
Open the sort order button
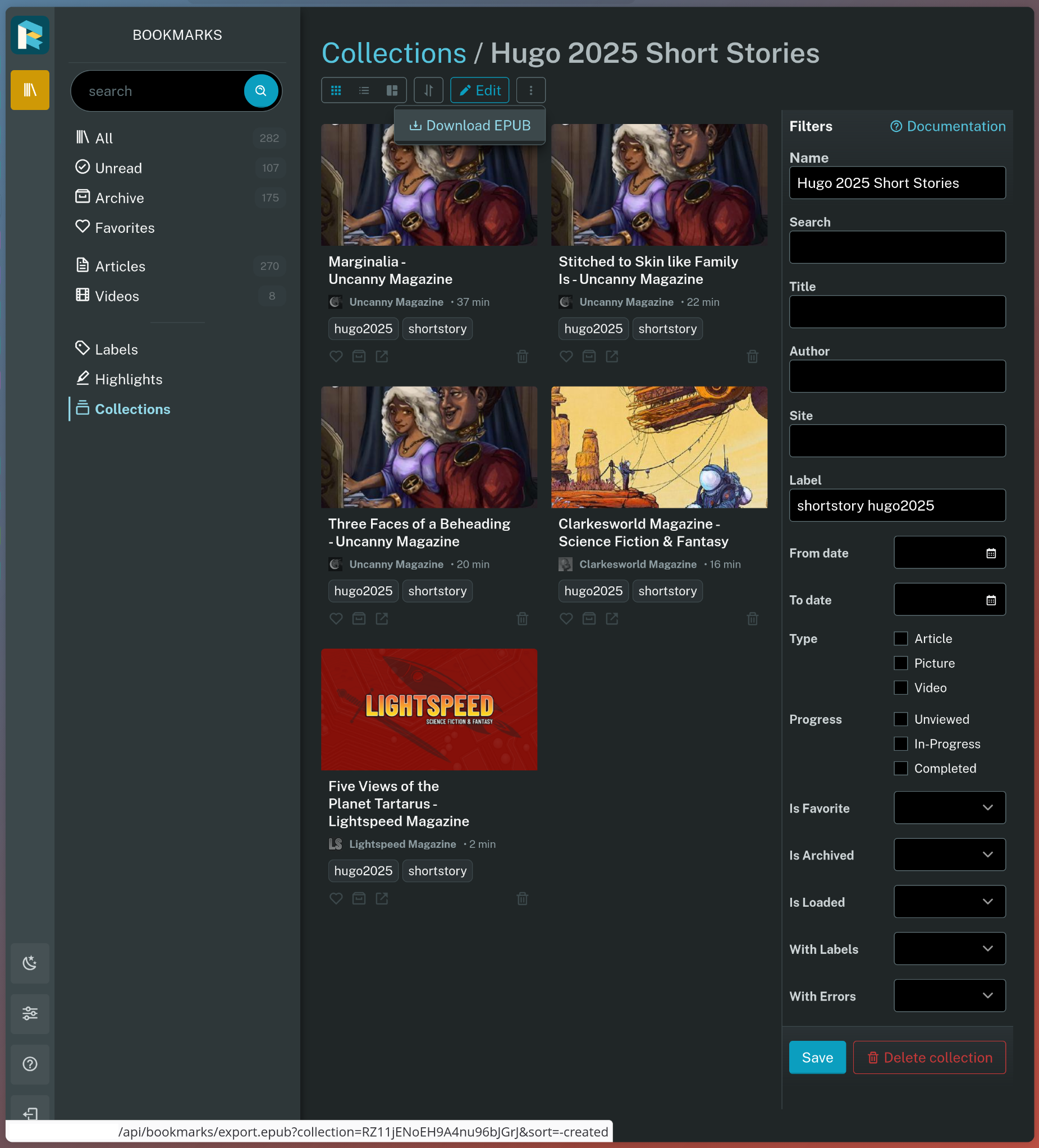428,90
